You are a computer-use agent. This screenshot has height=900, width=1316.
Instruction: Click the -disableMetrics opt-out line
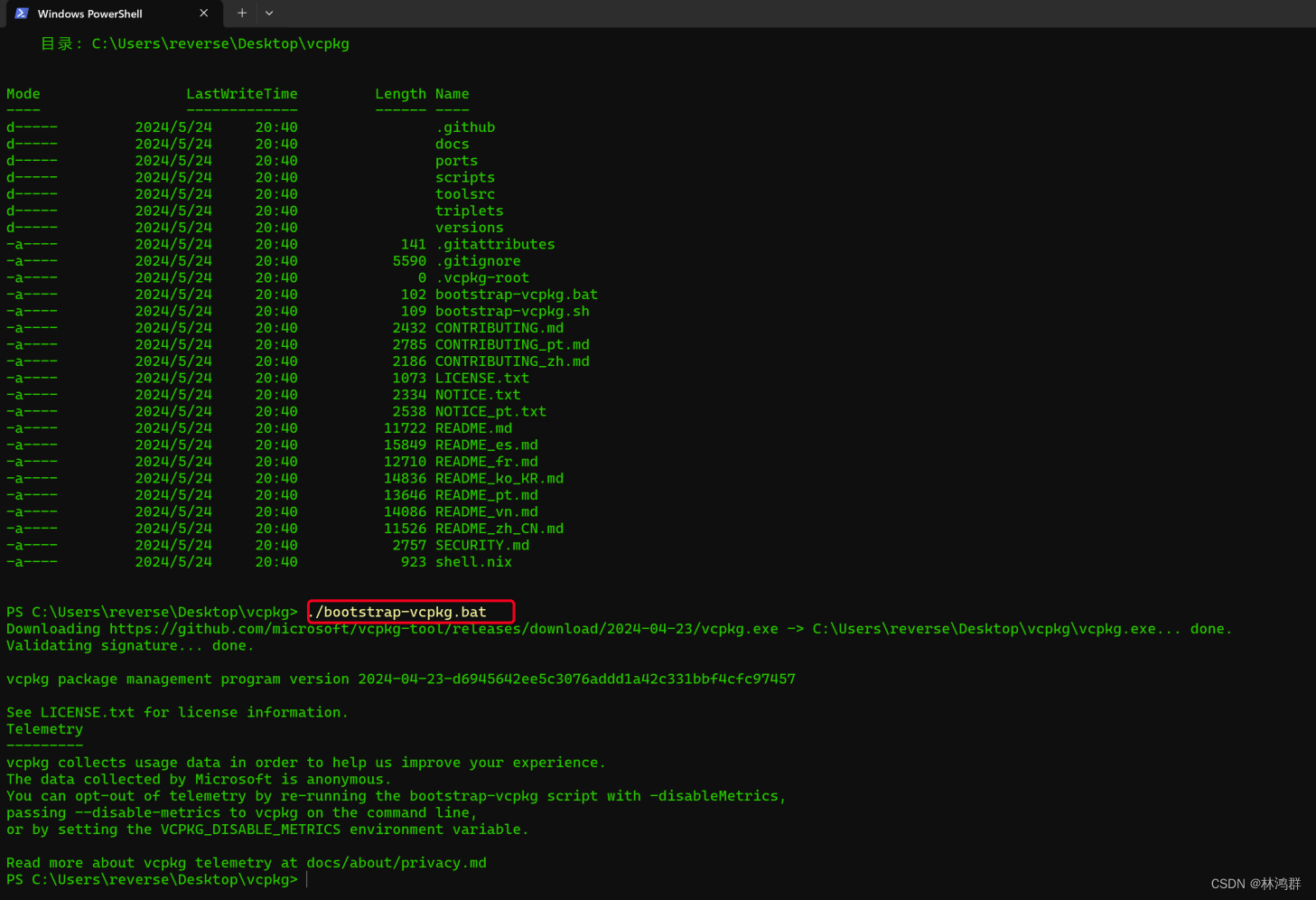click(397, 796)
